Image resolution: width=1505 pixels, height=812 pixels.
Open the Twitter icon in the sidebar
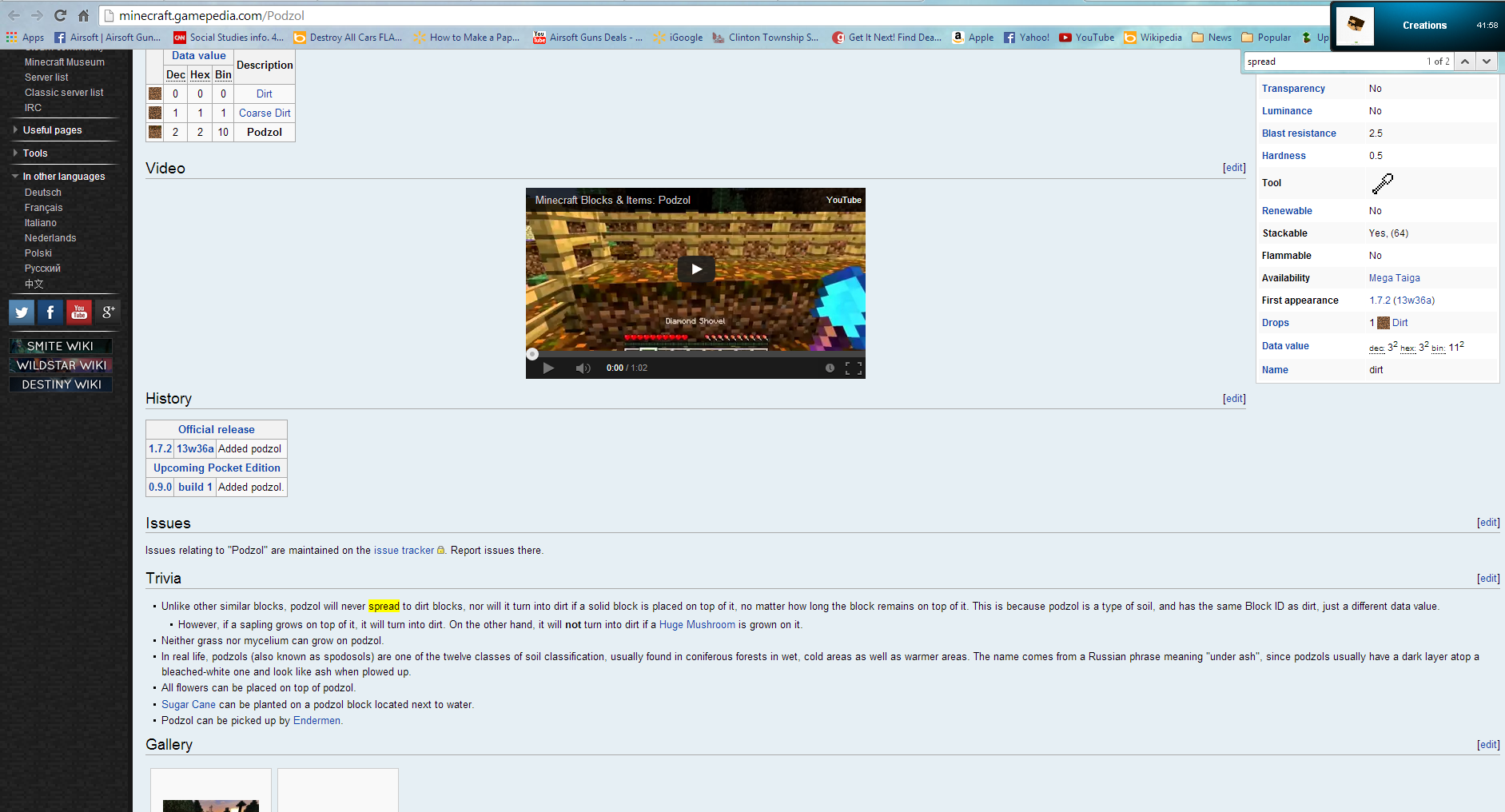[22, 312]
